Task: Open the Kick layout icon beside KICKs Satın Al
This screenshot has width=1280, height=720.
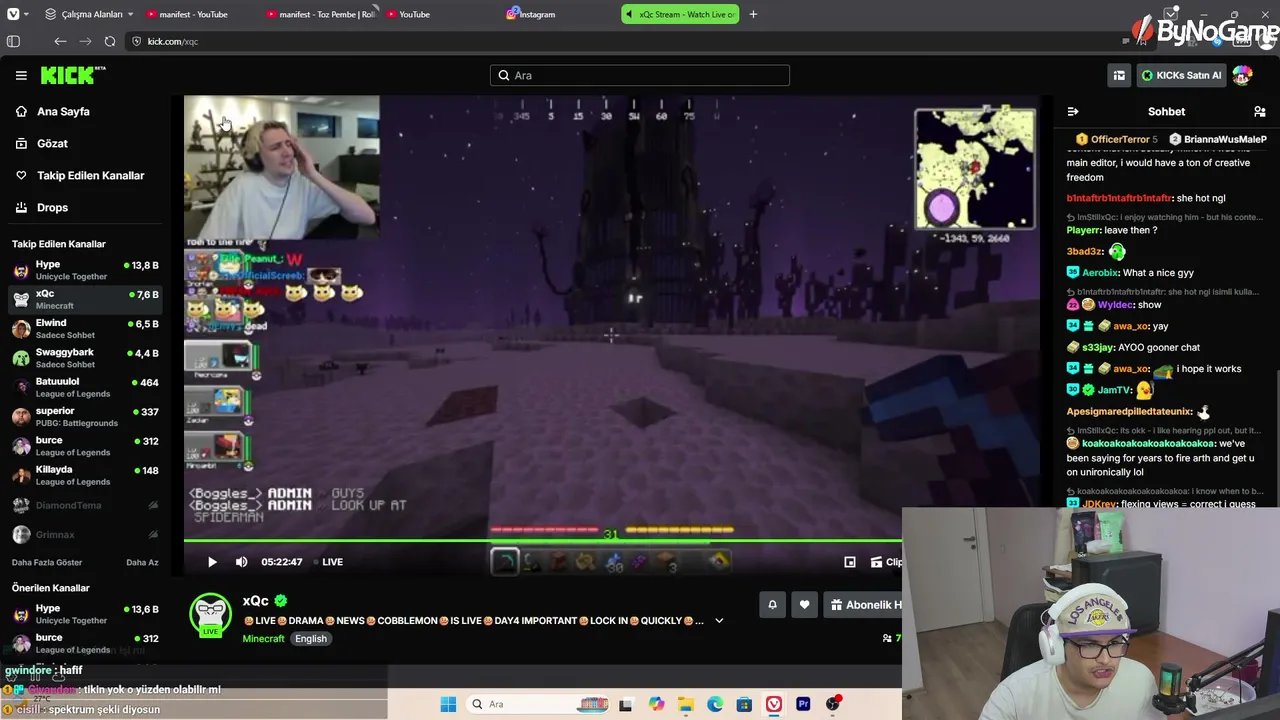Action: point(1119,75)
